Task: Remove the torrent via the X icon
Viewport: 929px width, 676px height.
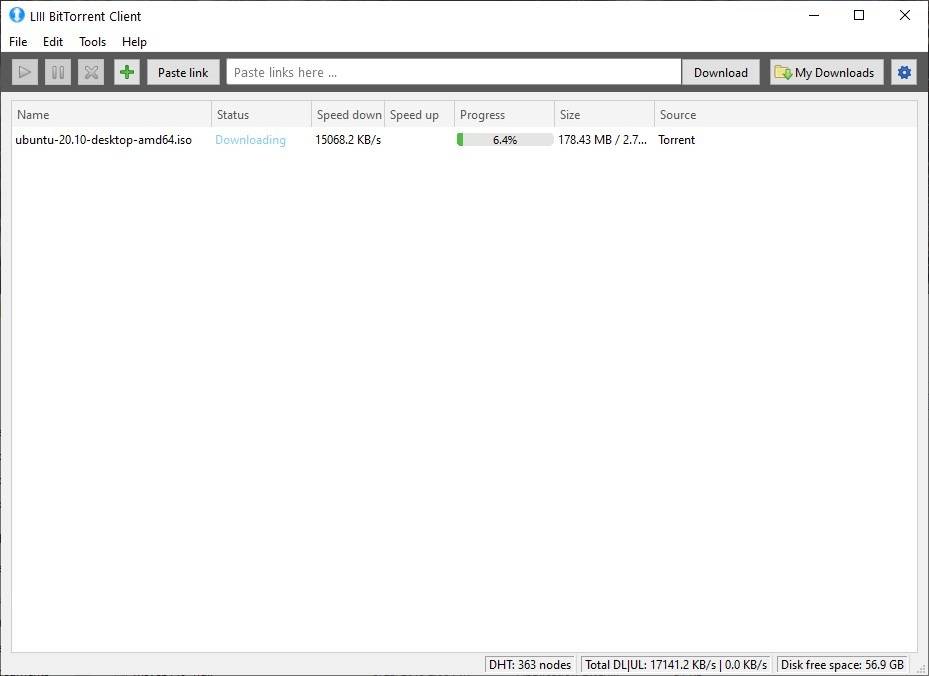Action: [90, 71]
